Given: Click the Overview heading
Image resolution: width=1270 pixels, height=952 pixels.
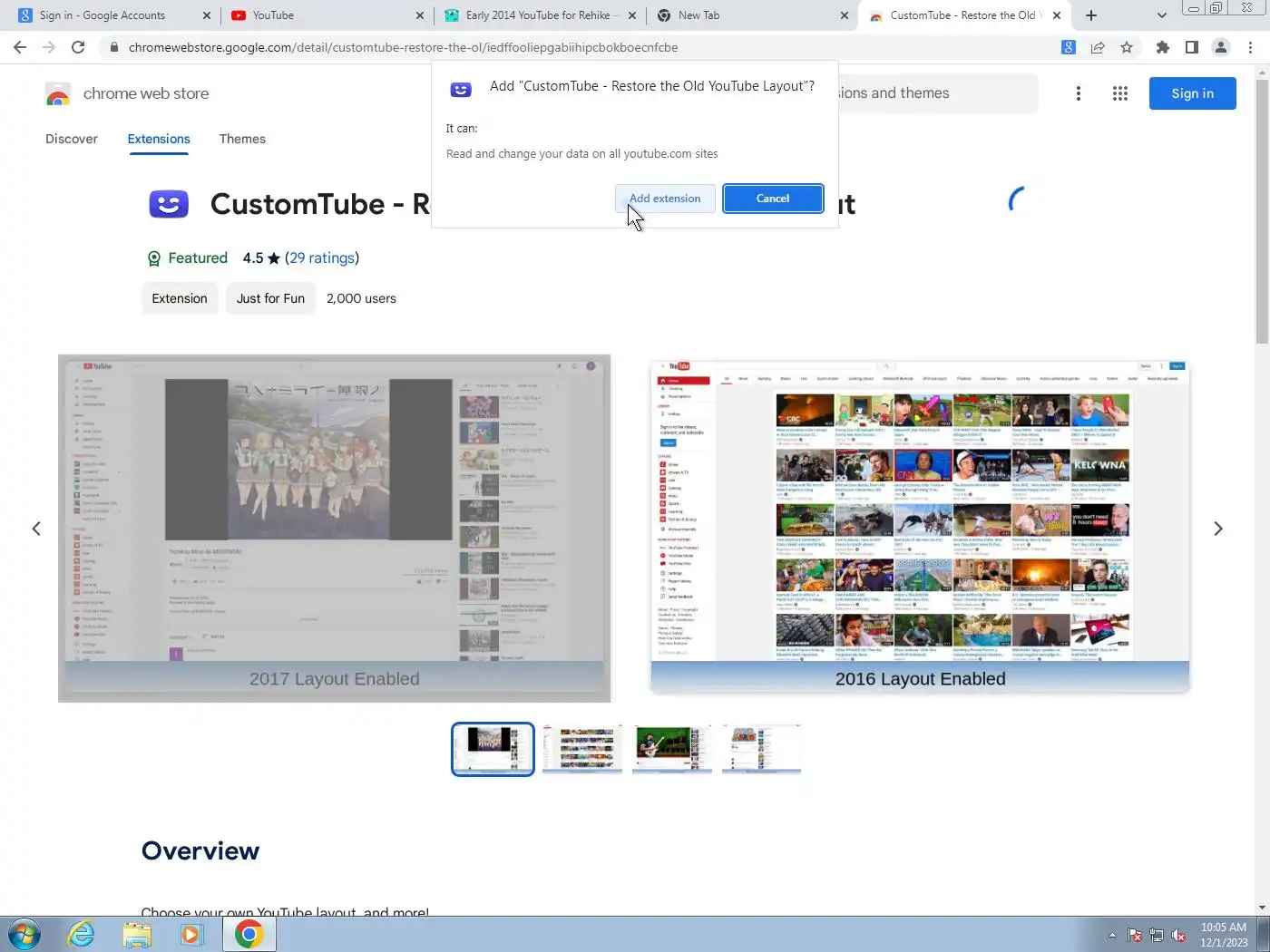Looking at the screenshot, I should [x=200, y=850].
